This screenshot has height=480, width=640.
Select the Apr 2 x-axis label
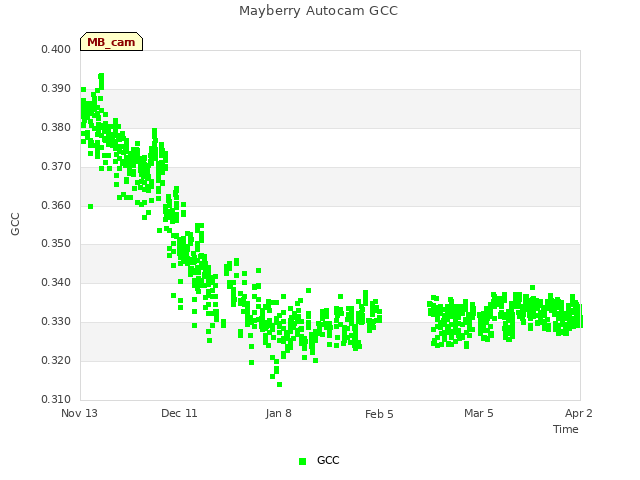[x=578, y=413]
